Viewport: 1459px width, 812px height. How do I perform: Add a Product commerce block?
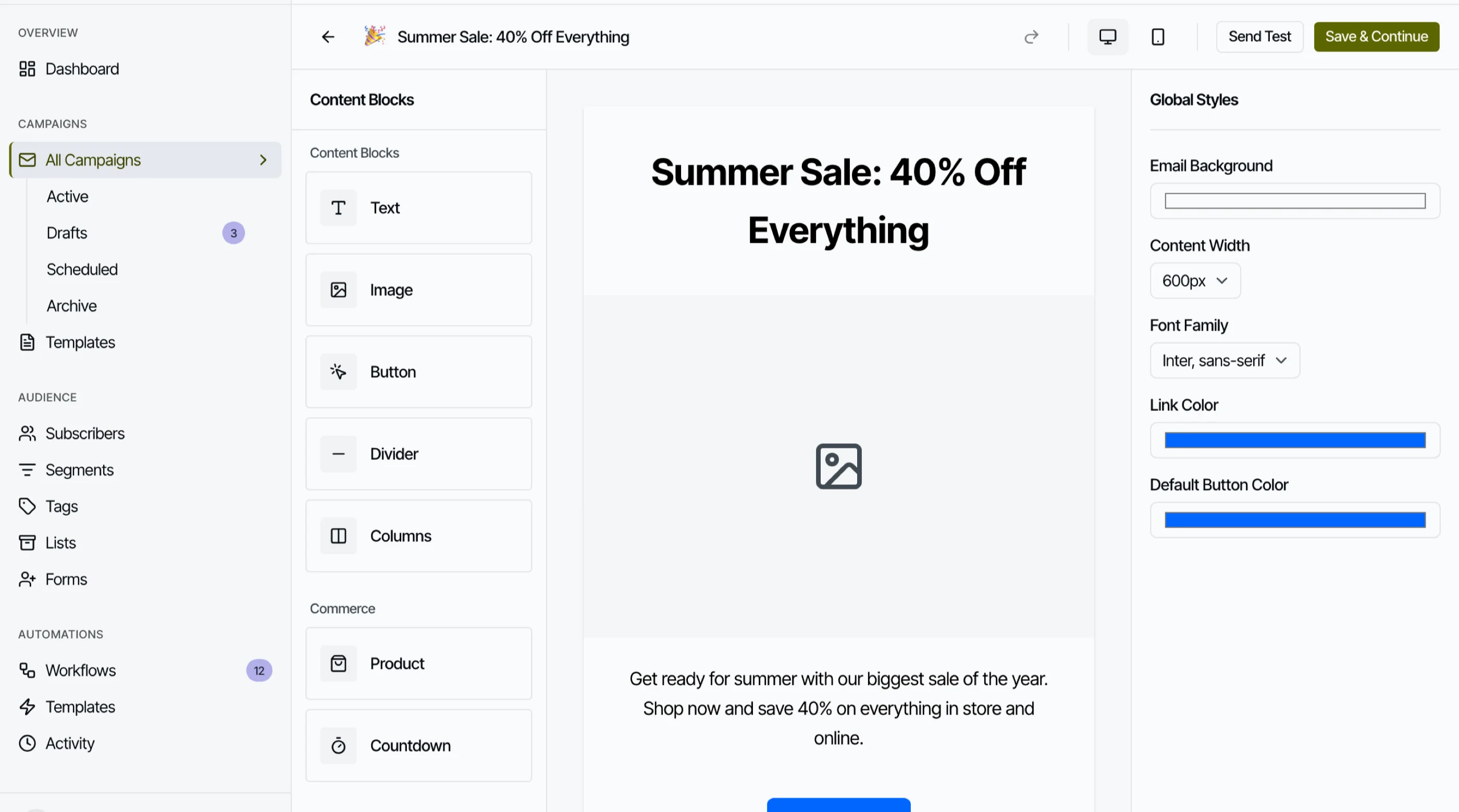(x=418, y=664)
